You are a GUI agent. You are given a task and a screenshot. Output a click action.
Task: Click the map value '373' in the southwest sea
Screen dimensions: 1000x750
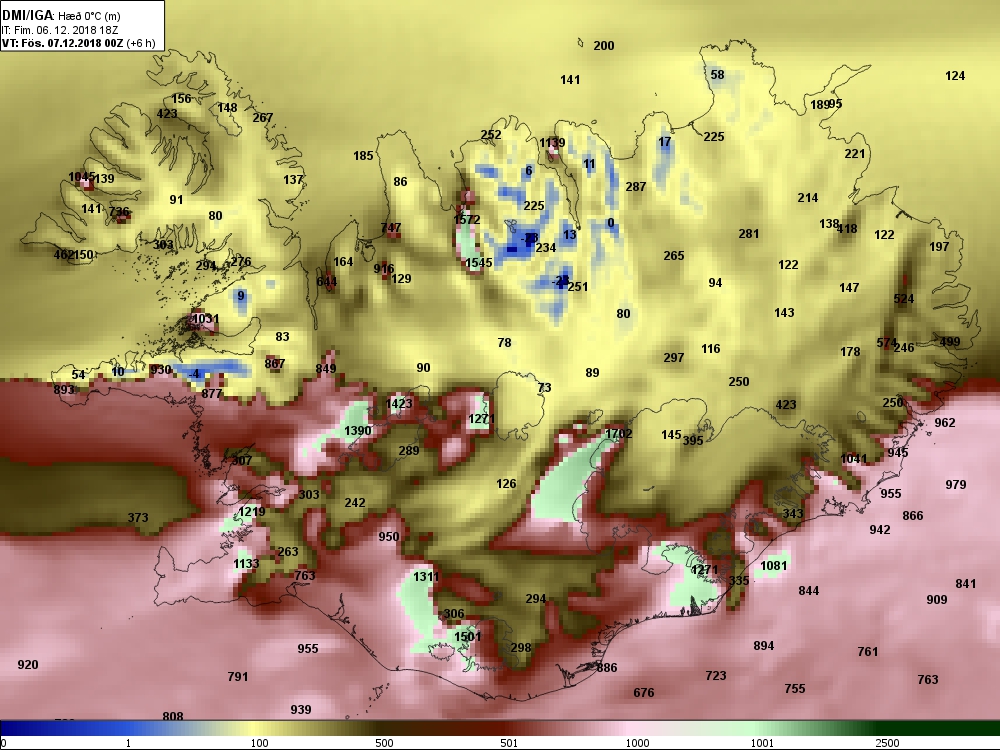[x=138, y=518]
